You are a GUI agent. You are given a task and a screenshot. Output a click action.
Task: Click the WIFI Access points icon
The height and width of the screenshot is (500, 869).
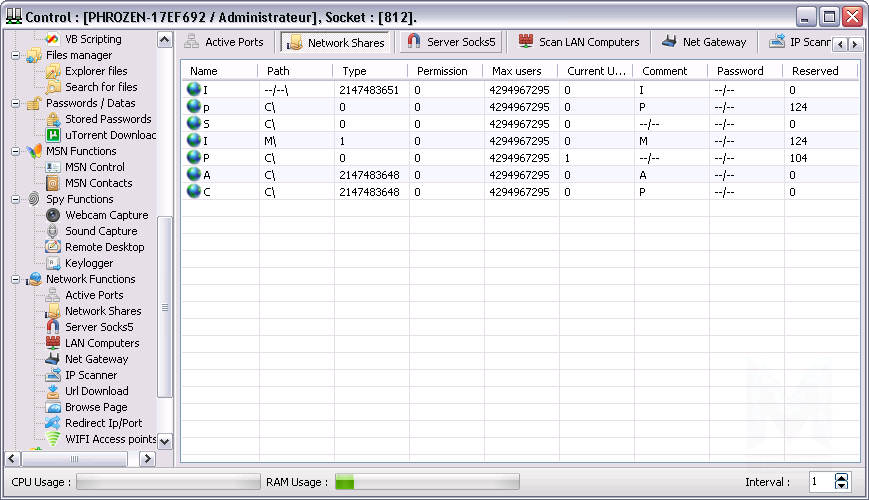pos(53,439)
